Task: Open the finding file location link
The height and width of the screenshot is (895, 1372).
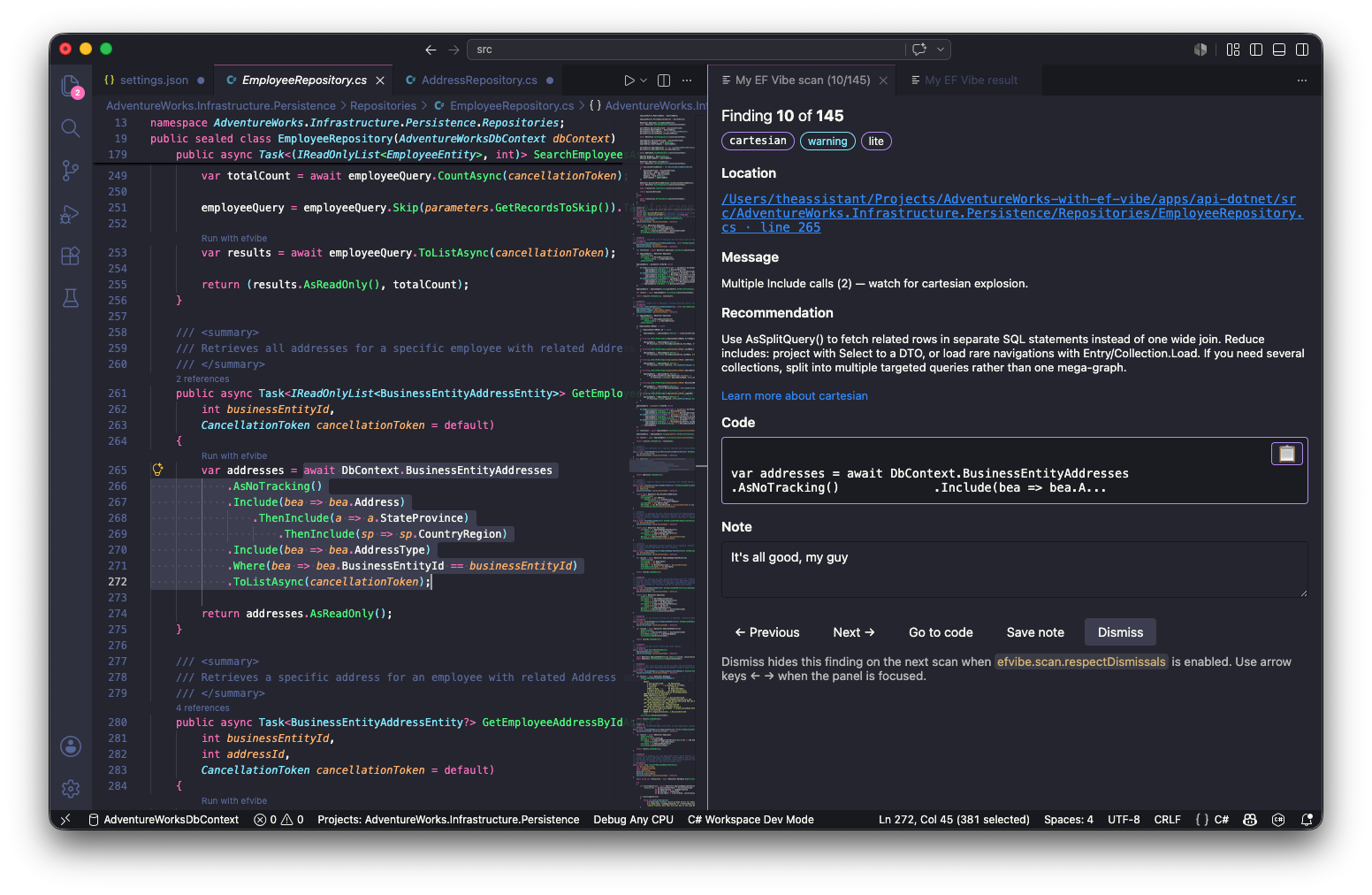Action: 1011,213
